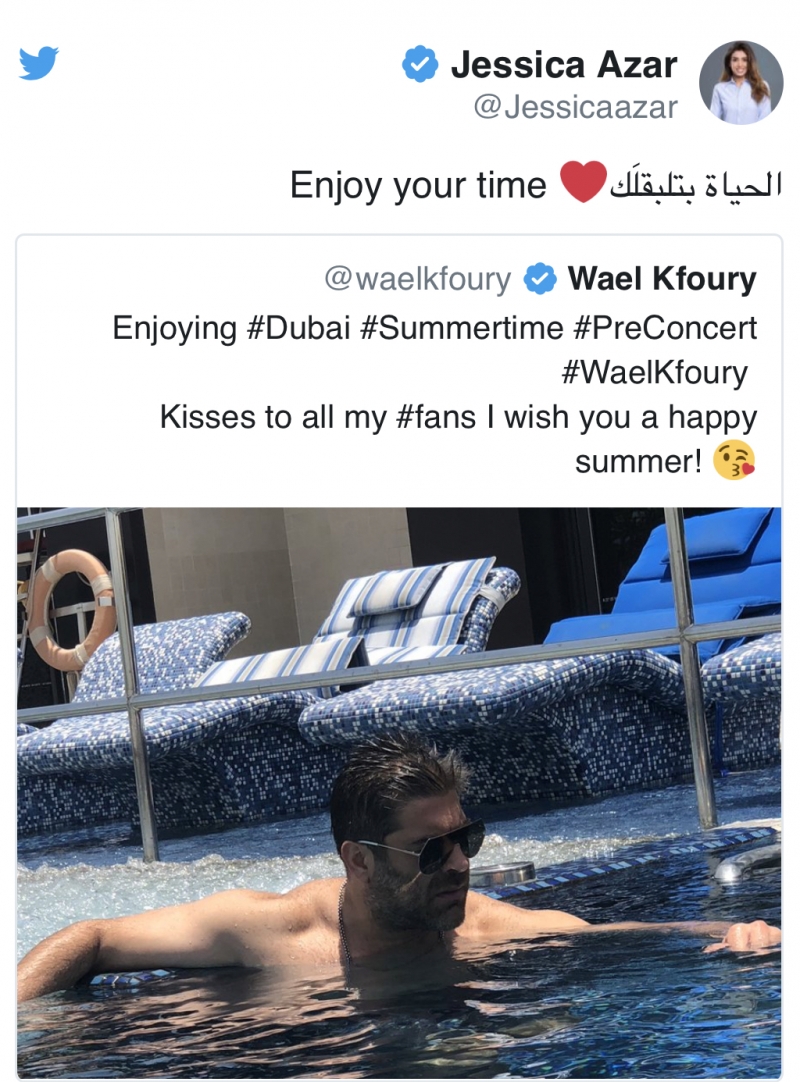Open the Jessica Azar display name
The image size is (800, 1082).
[x=563, y=65]
